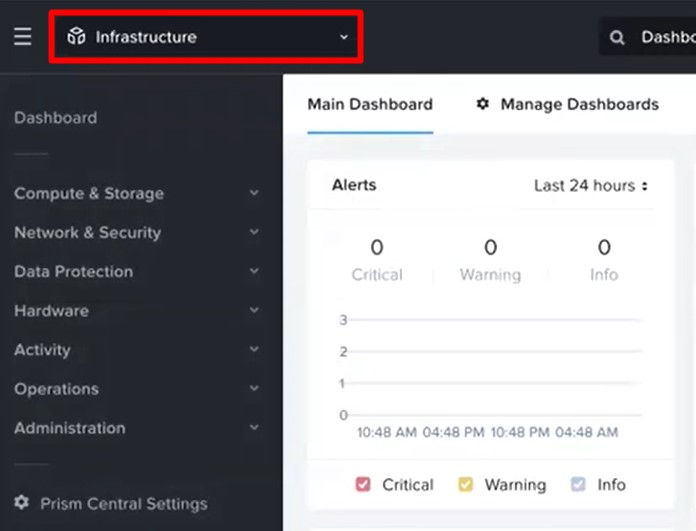The height and width of the screenshot is (531, 696).
Task: Expand the Network & Security section
Action: 254,232
